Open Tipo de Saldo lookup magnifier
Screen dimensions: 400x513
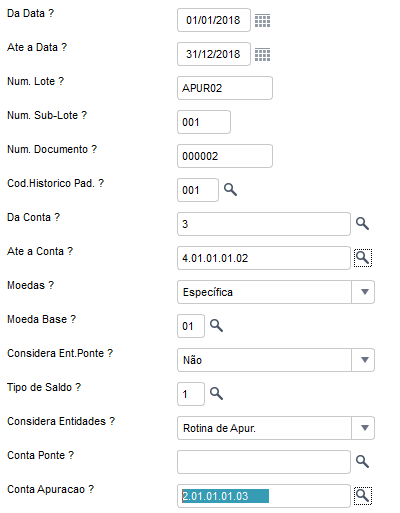point(216,394)
